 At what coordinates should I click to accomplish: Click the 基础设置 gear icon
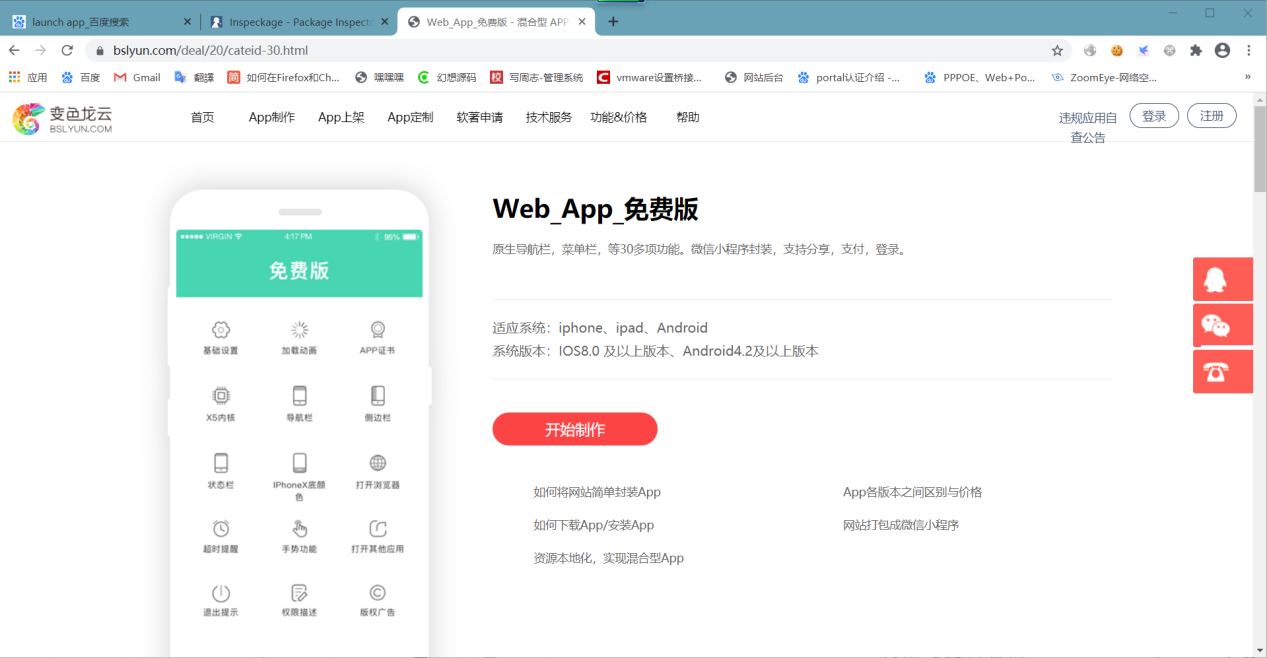tap(221, 330)
